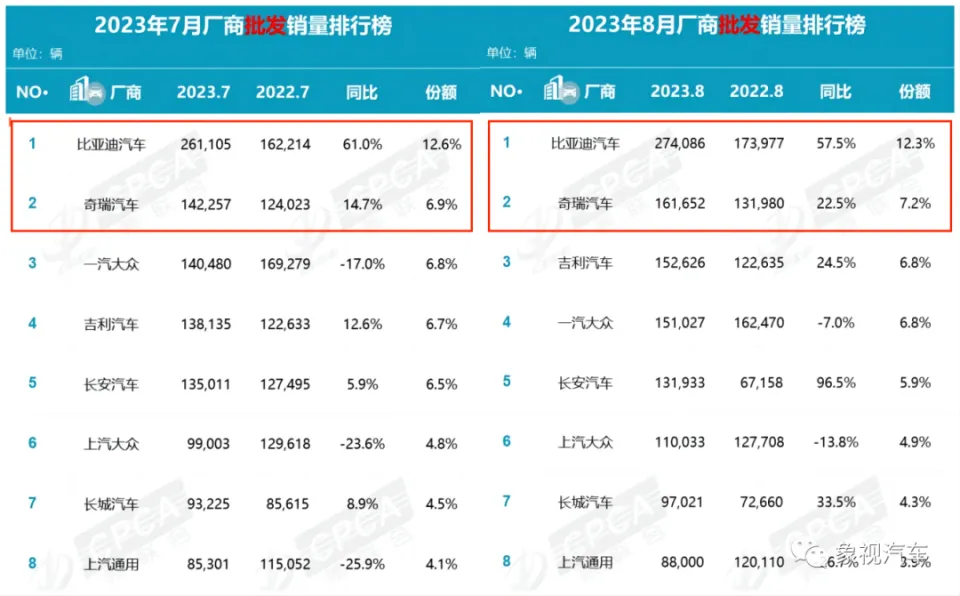Viewport: 960px width, 596px height.
Task: Click the '份额' header in the August table
Action: (x=915, y=91)
